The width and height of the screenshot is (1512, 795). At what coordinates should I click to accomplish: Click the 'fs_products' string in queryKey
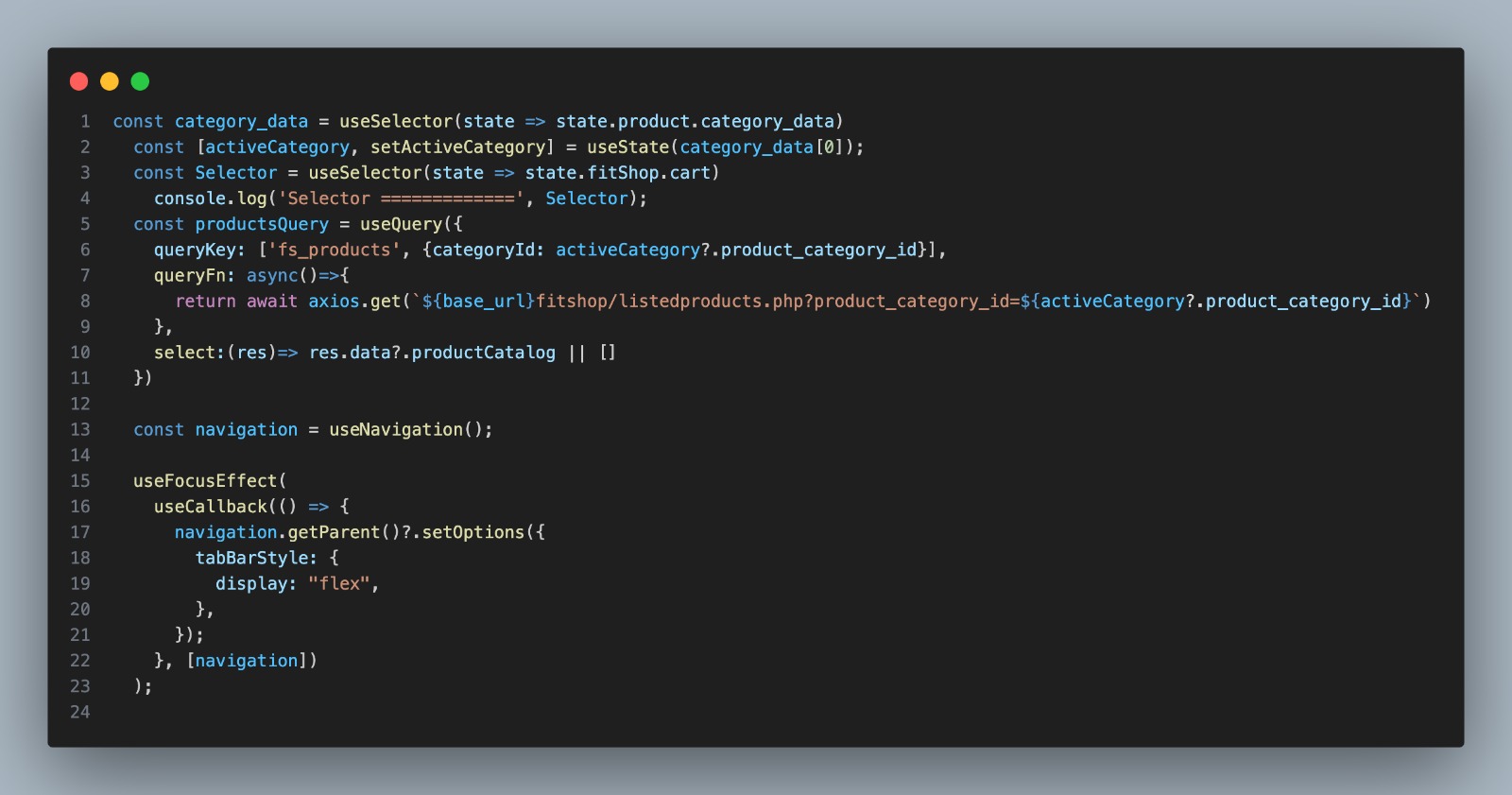click(334, 251)
